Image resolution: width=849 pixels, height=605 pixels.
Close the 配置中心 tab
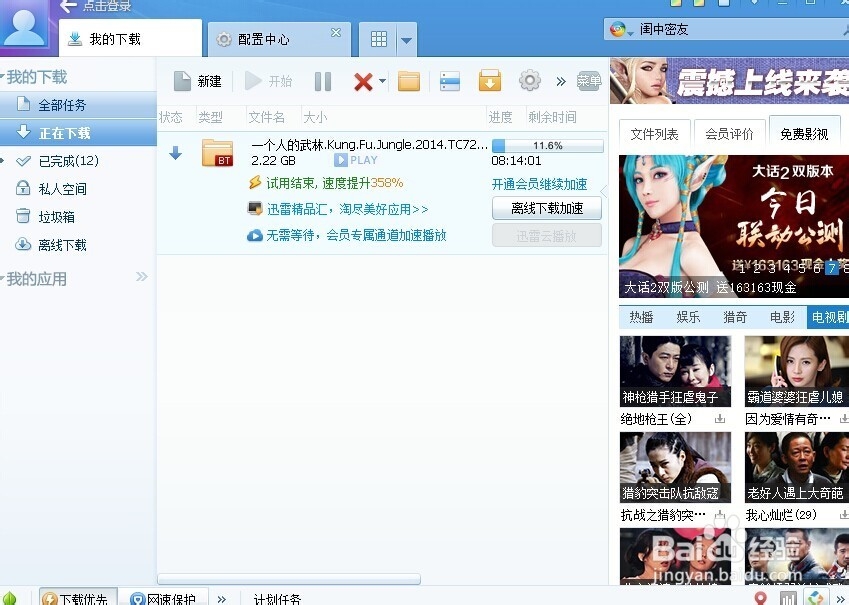336,32
